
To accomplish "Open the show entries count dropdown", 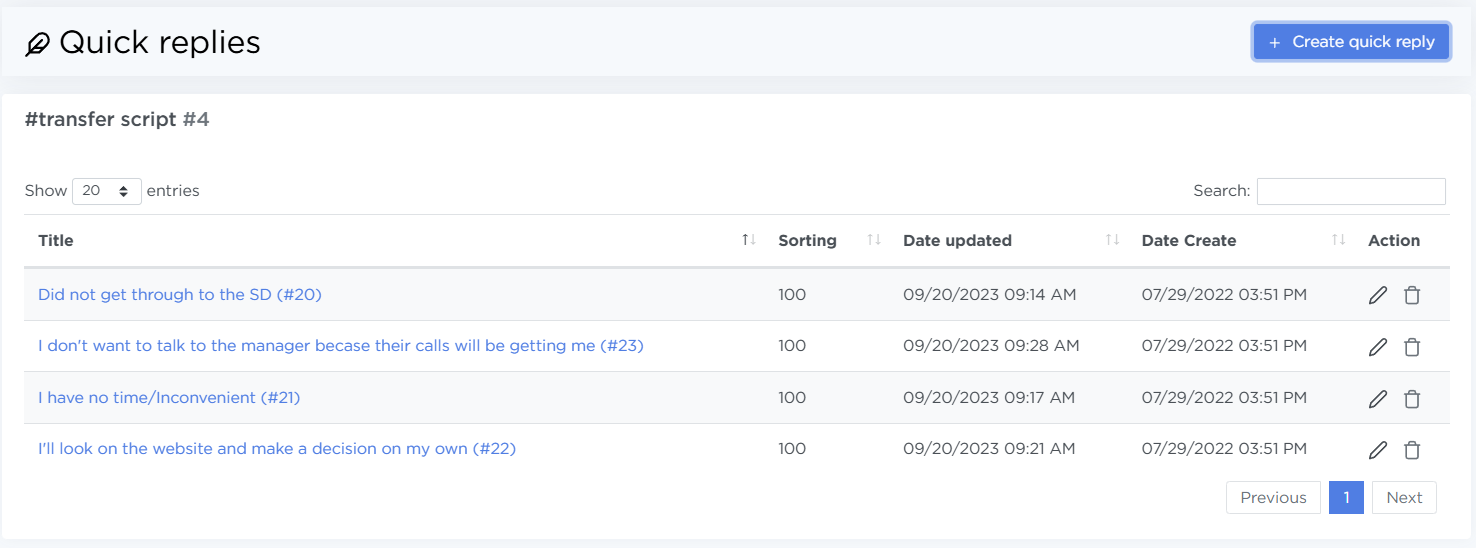I will 107,191.
